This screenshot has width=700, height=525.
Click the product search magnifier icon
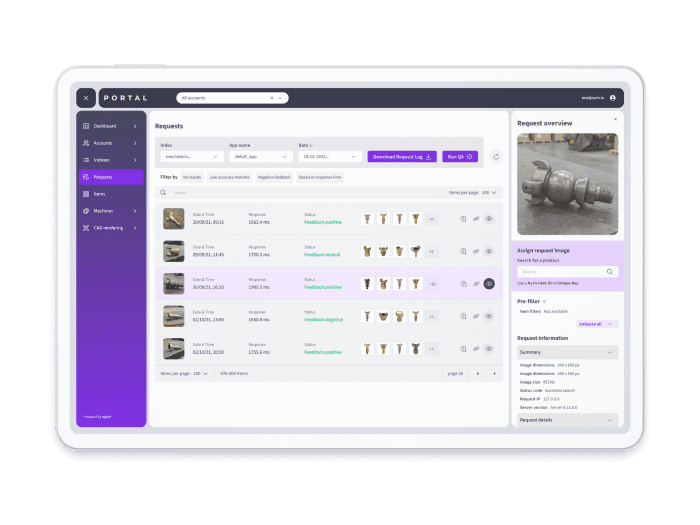tap(610, 272)
